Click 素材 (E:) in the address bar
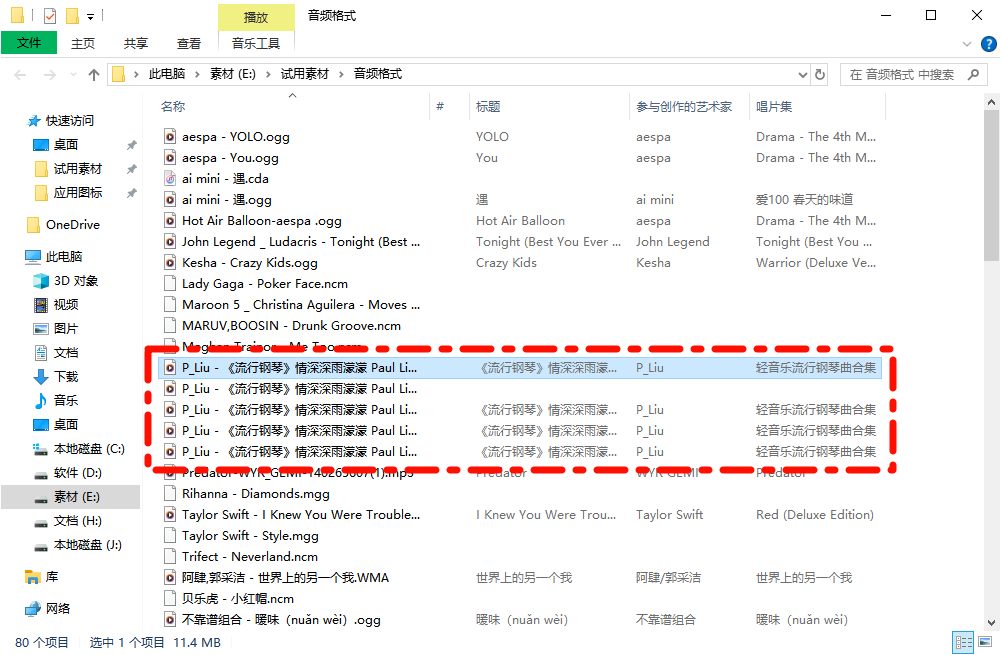The image size is (1001, 655). (x=232, y=74)
